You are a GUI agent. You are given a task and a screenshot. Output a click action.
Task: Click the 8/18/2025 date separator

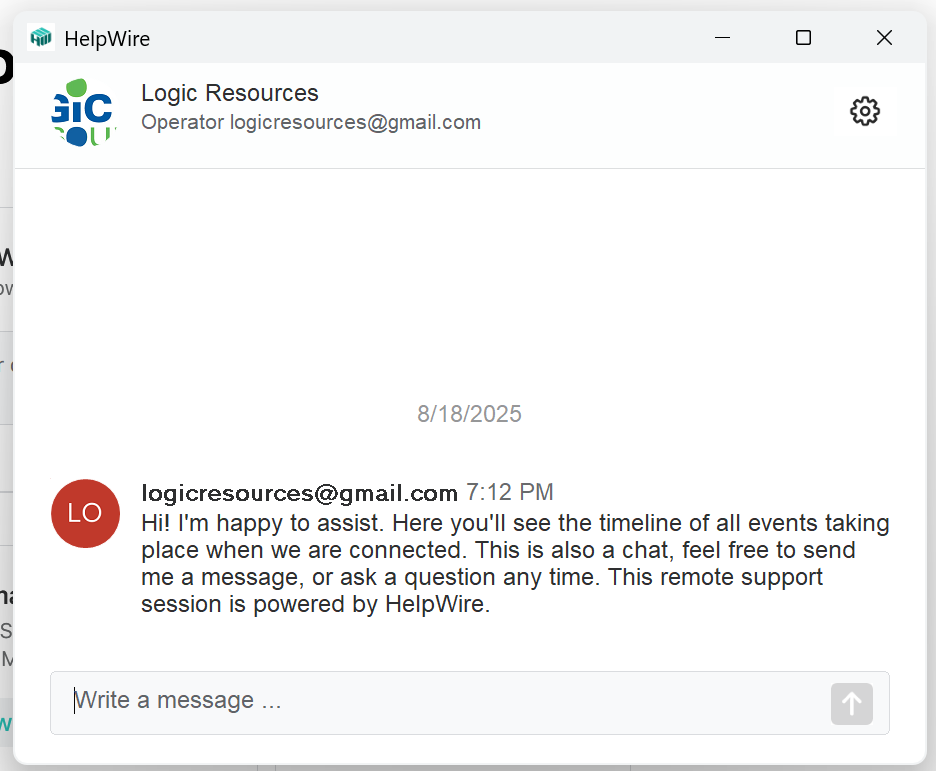coord(469,414)
